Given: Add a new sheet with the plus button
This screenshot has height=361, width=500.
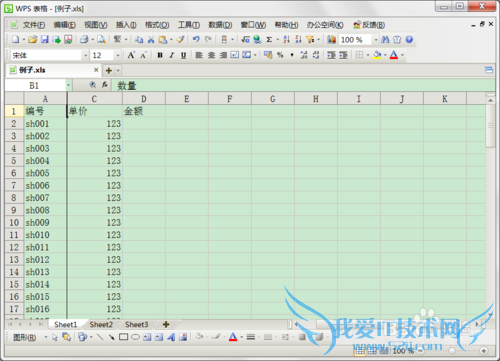Looking at the screenshot, I should tap(166, 324).
